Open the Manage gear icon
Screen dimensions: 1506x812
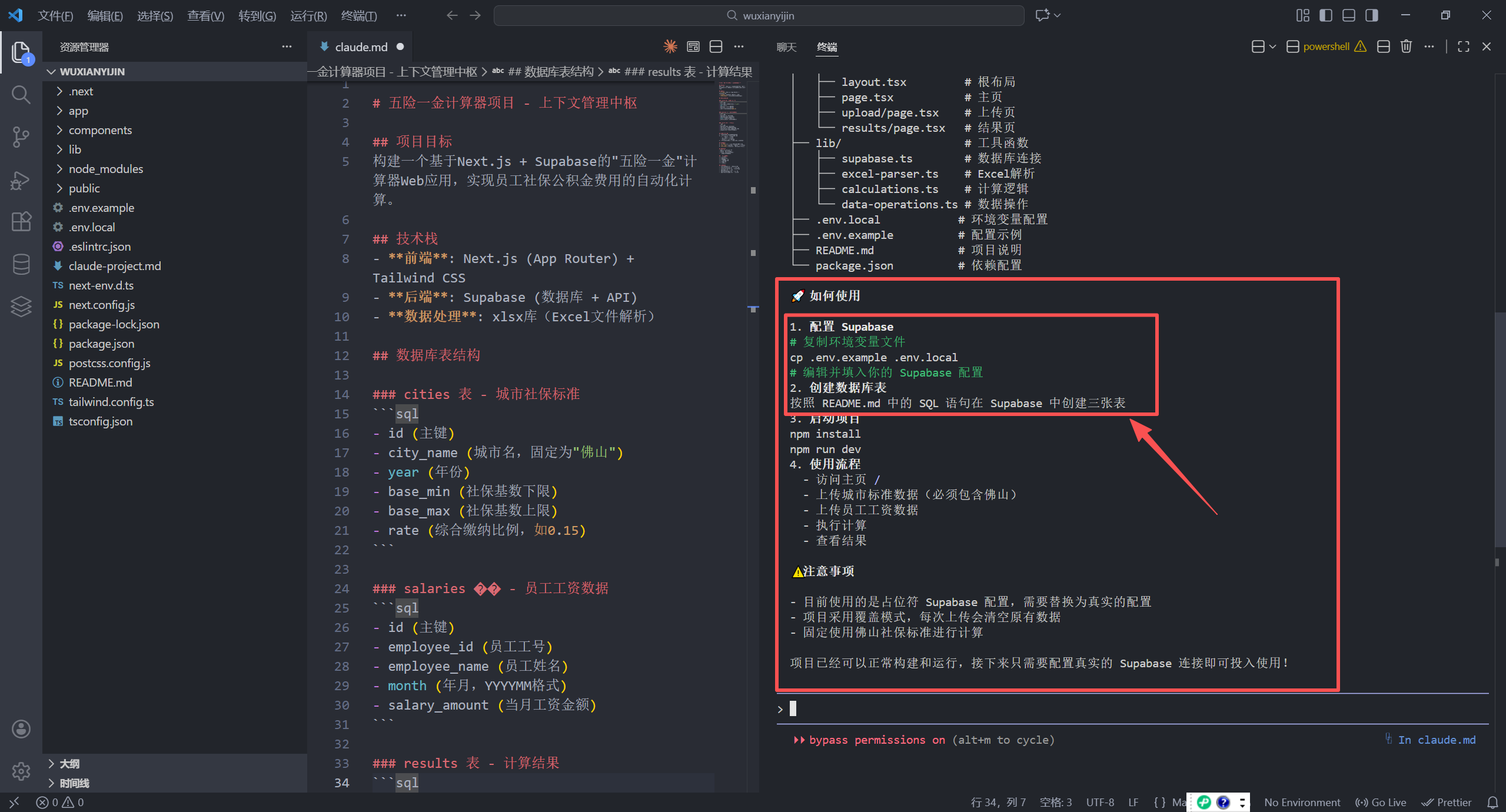[x=21, y=771]
